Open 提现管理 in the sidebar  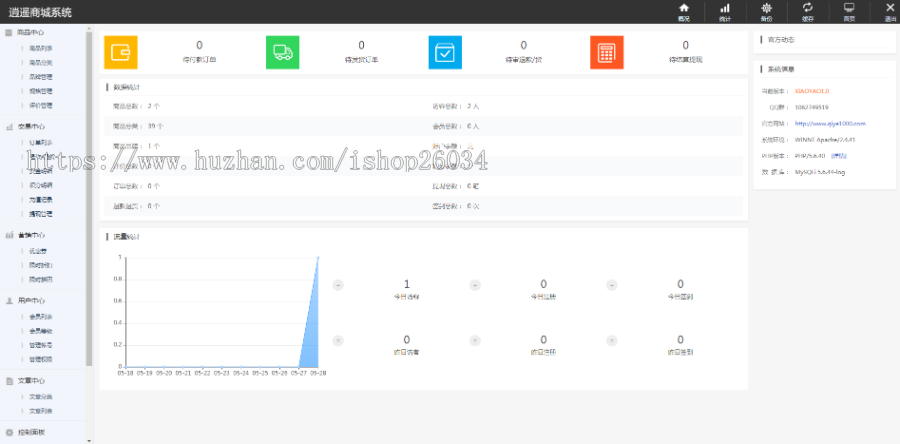[40, 214]
